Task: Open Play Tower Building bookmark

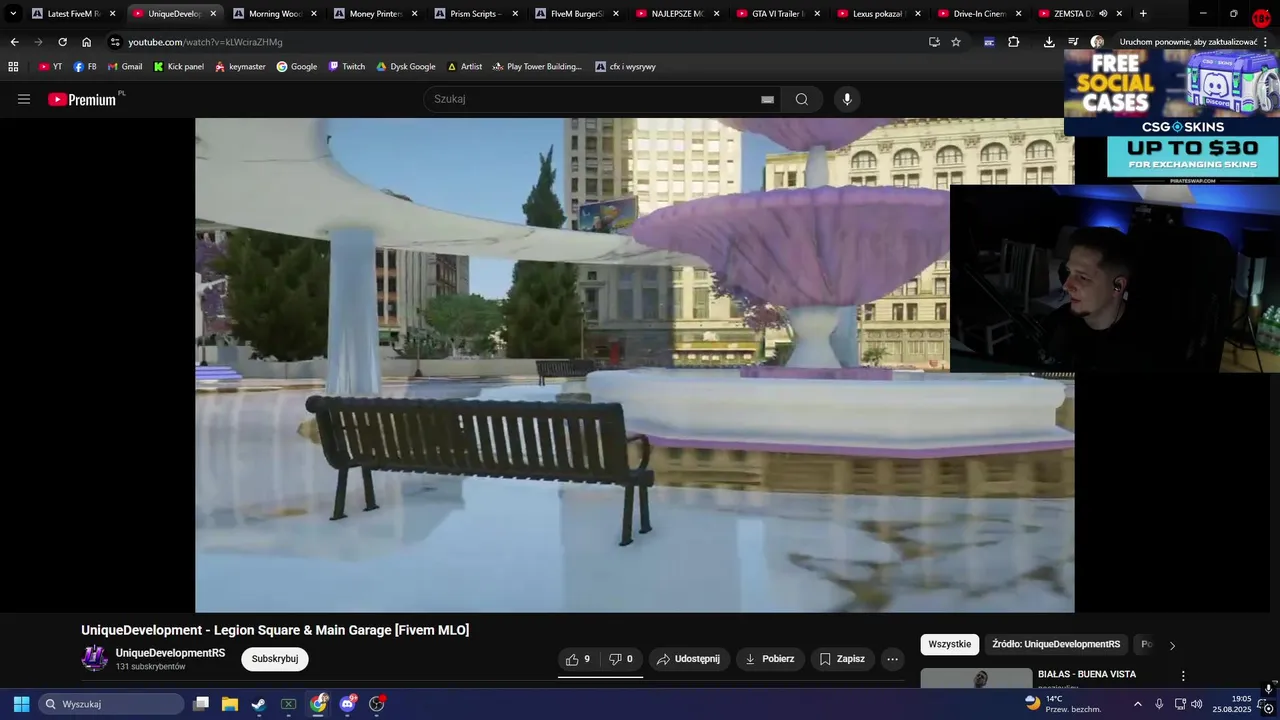Action: tap(537, 67)
